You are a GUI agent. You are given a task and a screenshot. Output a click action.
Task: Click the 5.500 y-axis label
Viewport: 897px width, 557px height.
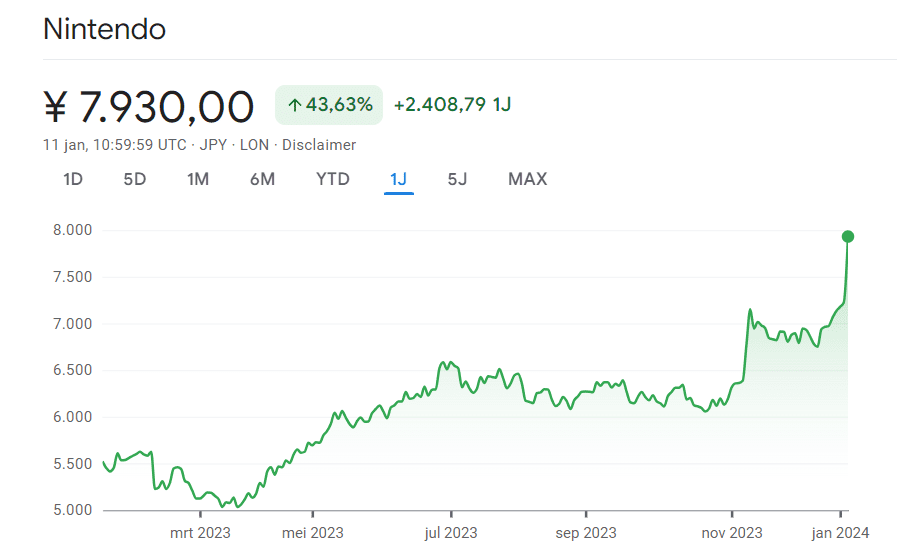(x=72, y=464)
